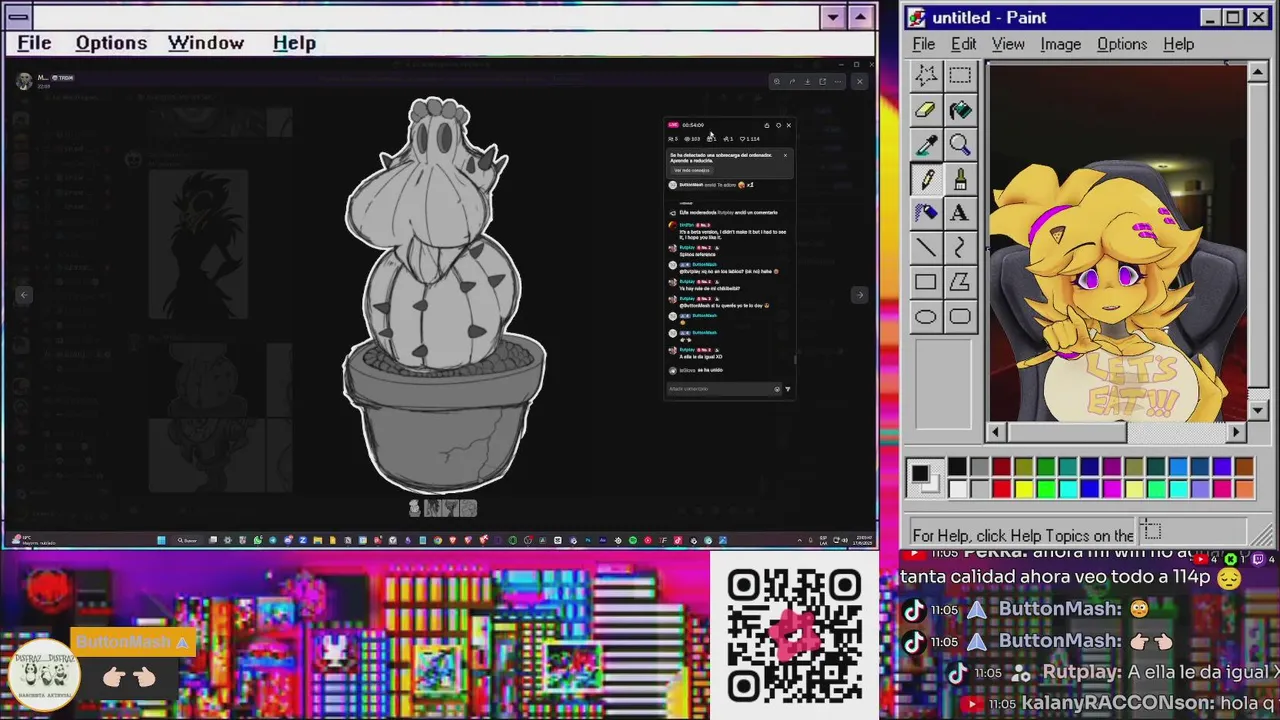The width and height of the screenshot is (1280, 720).
Task: Choose the Curve tool in Paint
Action: [x=960, y=248]
